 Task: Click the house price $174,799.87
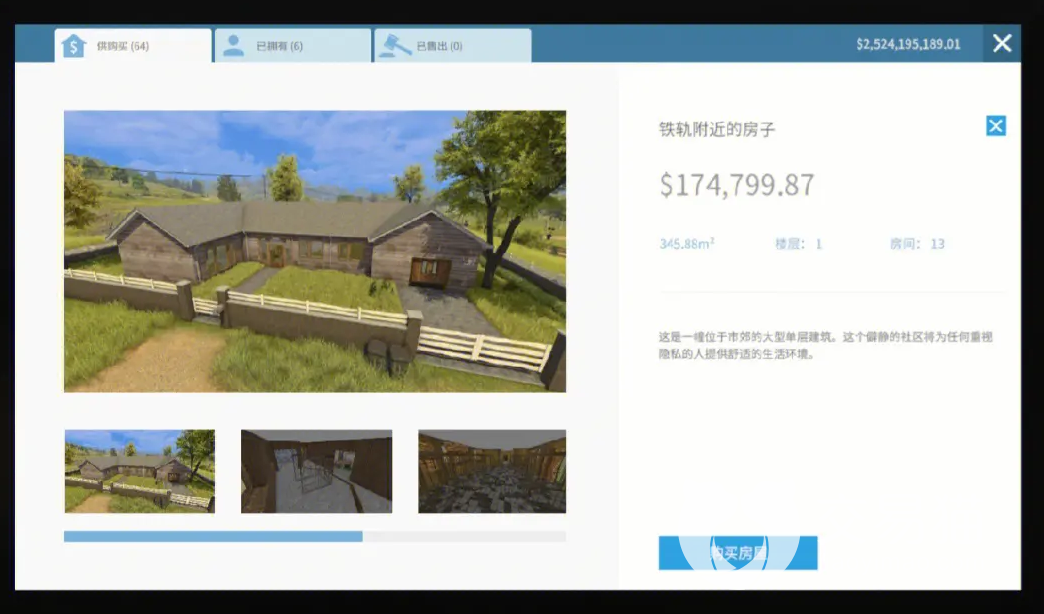point(737,185)
